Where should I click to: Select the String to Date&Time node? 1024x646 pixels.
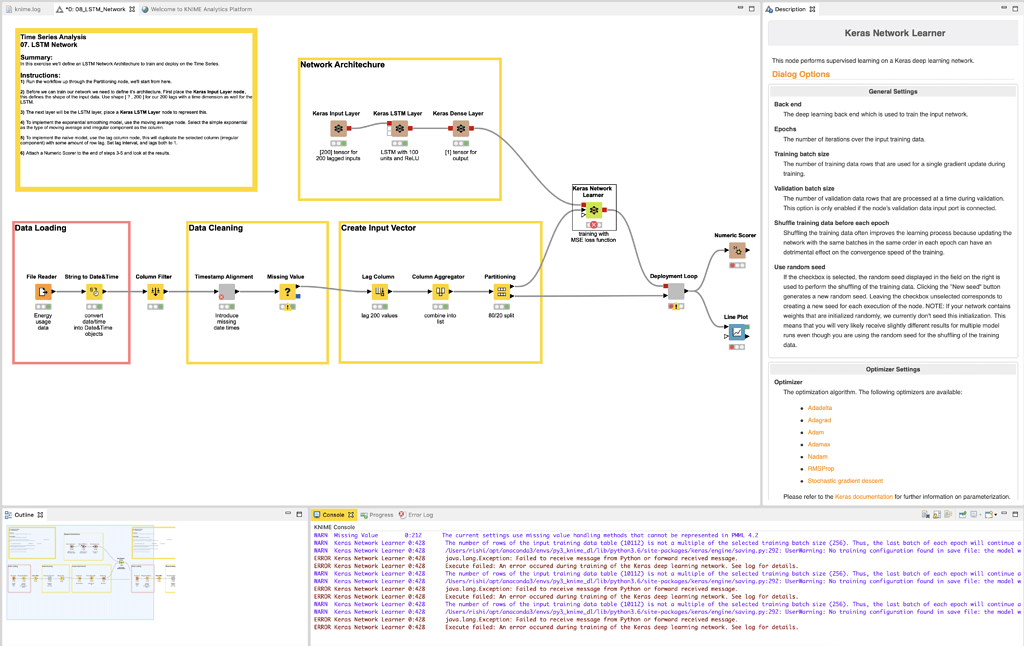click(x=93, y=291)
